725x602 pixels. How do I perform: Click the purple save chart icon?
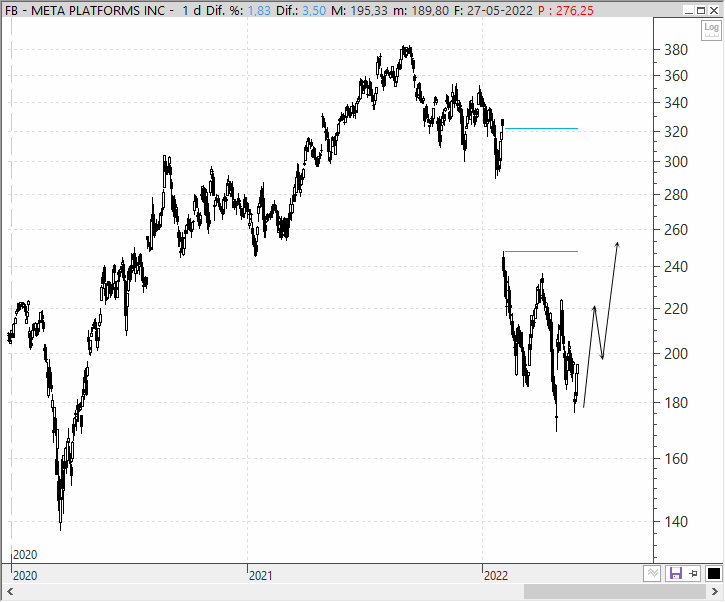(x=676, y=574)
